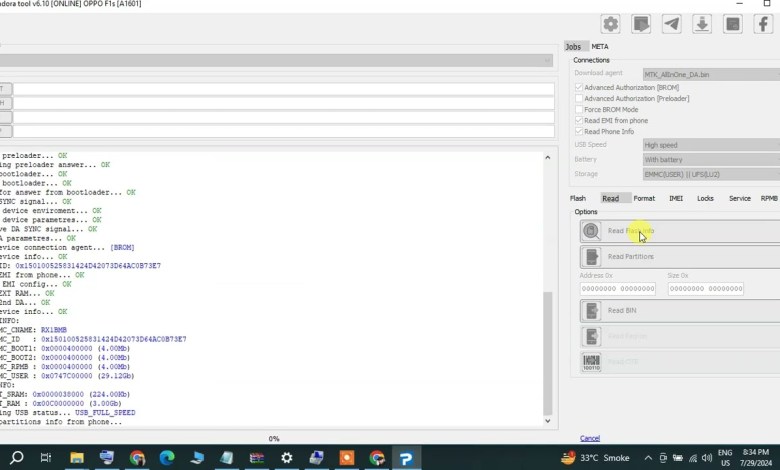
Task: Toggle Read EMI from phone checkbox
Action: click(x=579, y=120)
